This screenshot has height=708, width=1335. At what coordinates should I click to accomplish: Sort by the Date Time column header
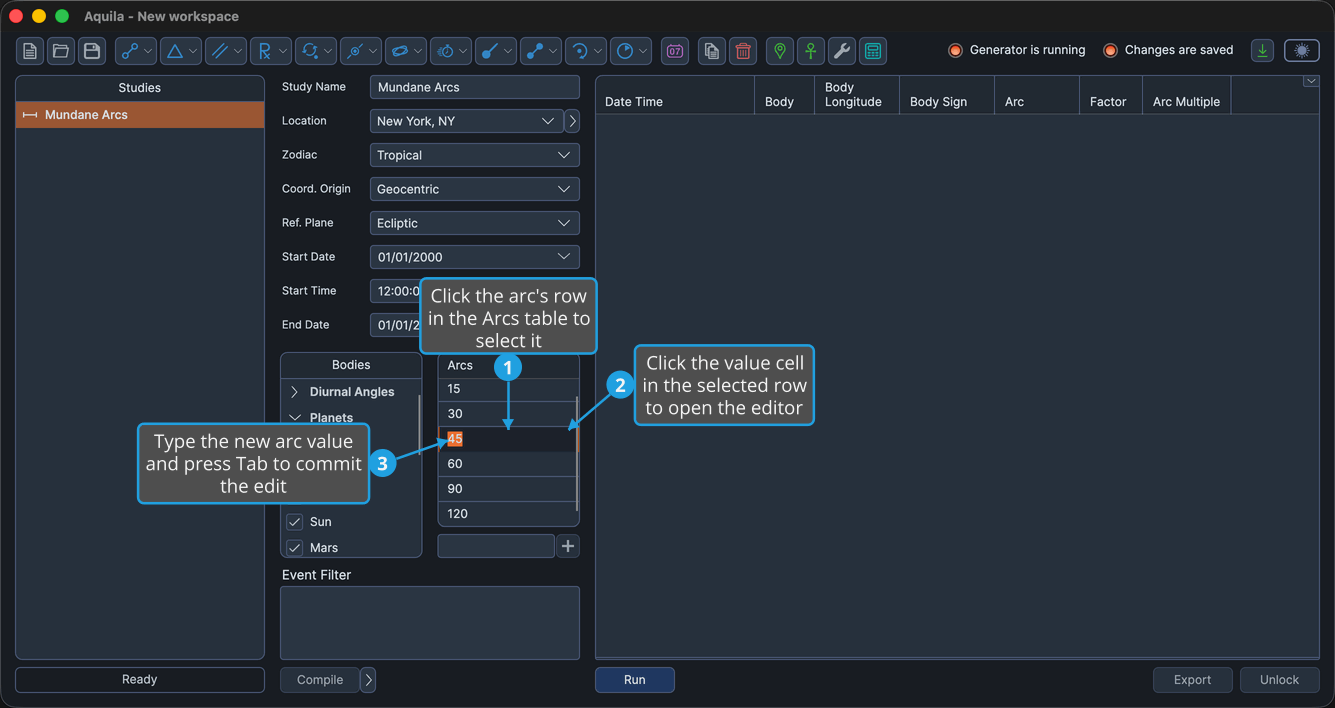(x=675, y=96)
